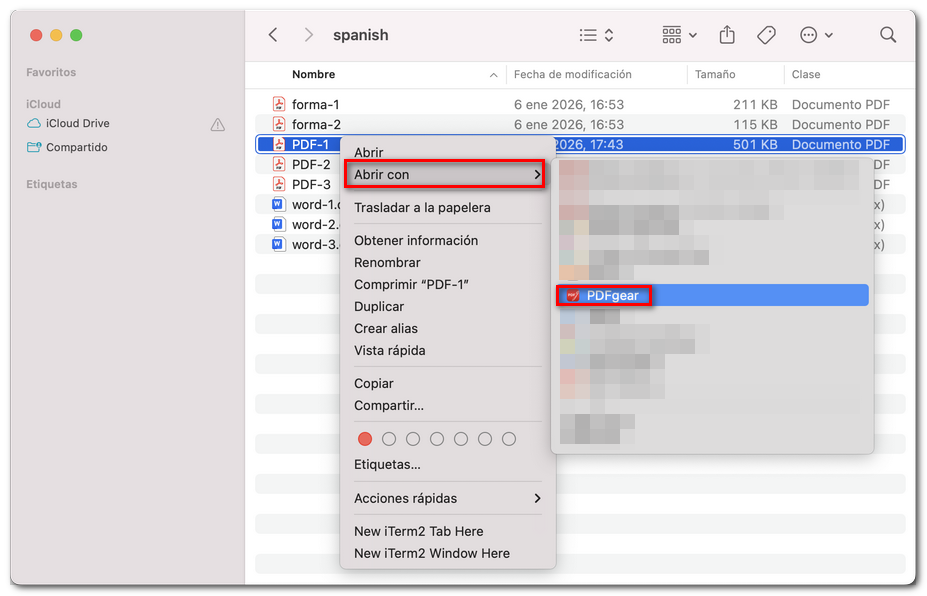
Task: Open the Share icon in the Finder toolbar
Action: tap(727, 34)
